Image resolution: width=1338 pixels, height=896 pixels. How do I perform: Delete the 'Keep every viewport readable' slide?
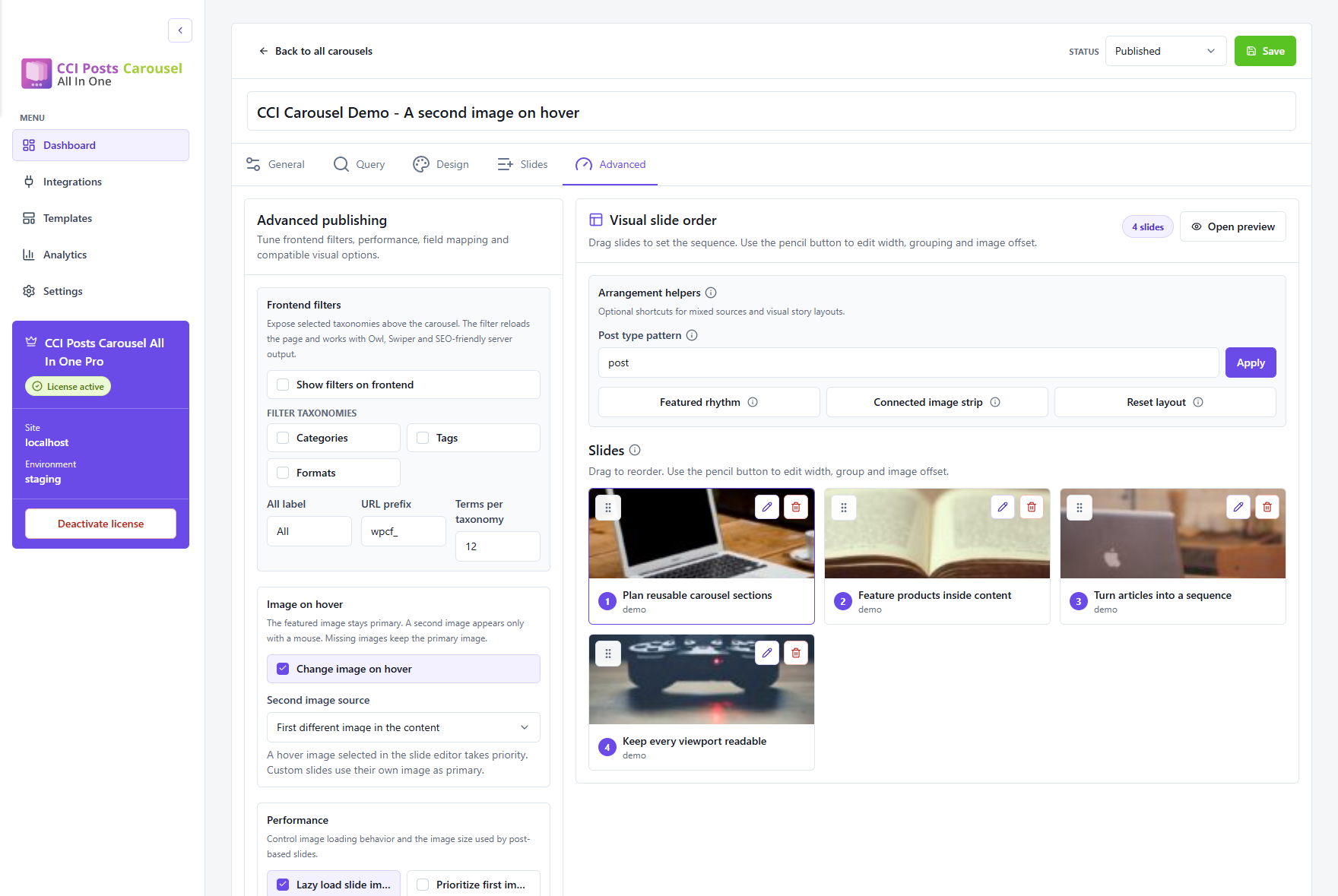click(796, 653)
